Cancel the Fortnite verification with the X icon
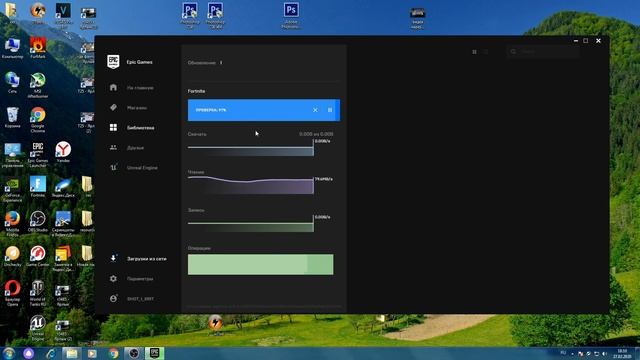This screenshot has width=640, height=360. [315, 110]
